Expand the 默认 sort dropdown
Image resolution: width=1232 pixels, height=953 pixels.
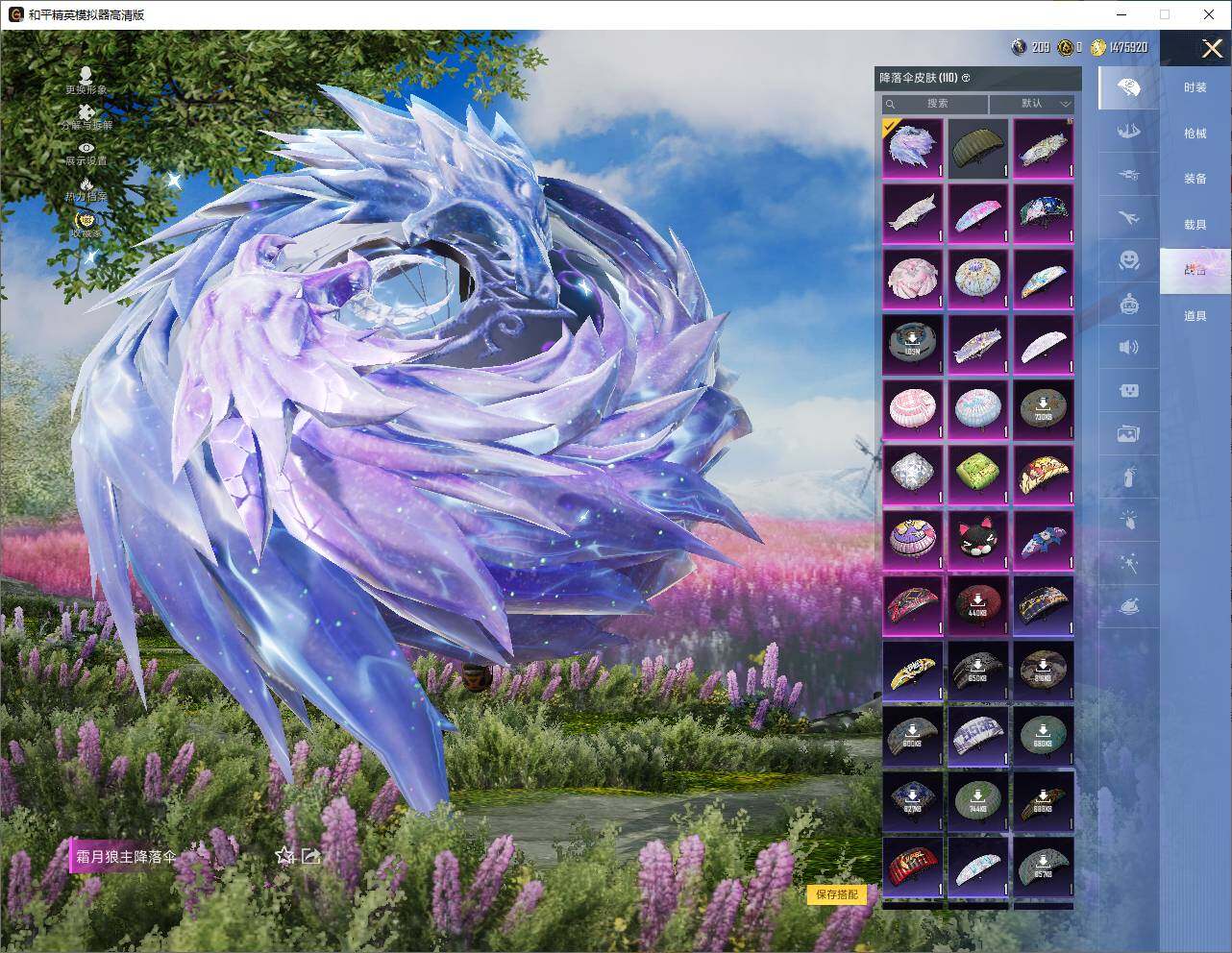click(x=1032, y=103)
